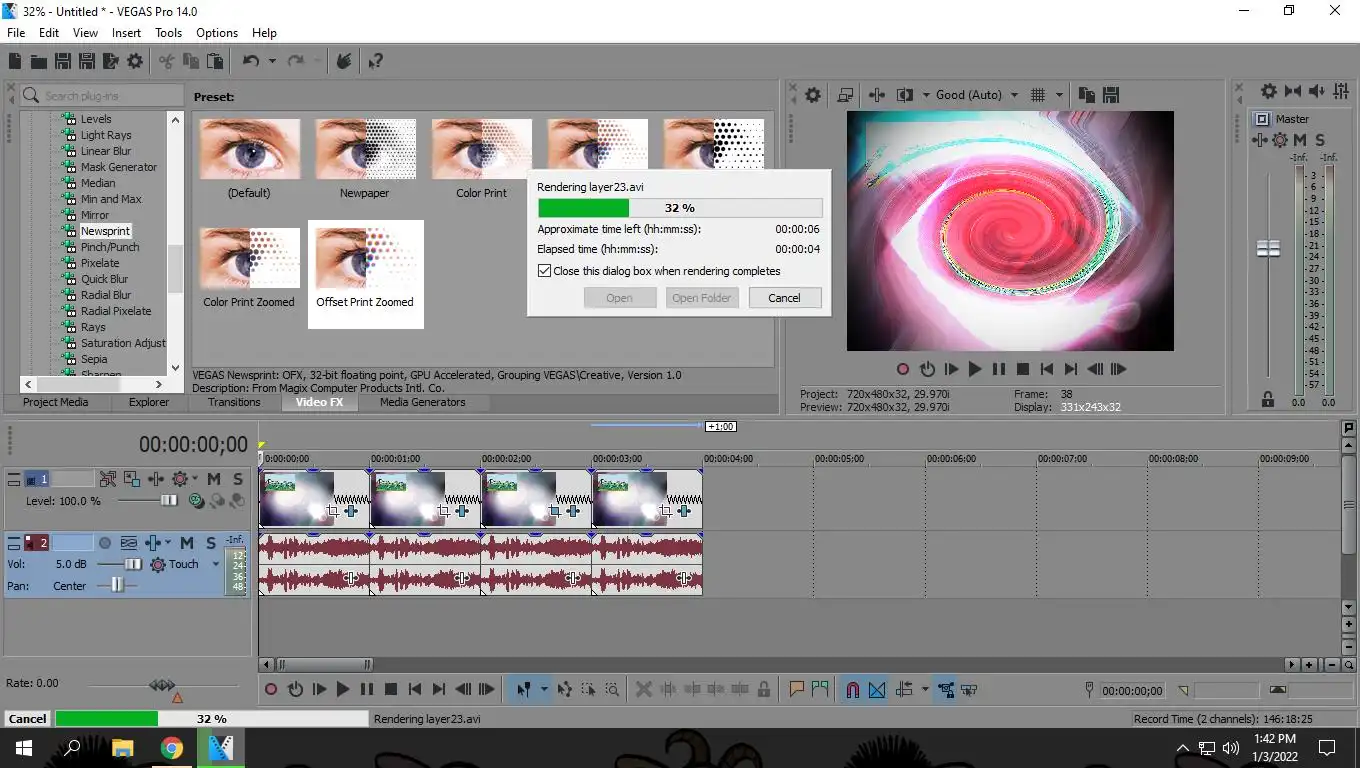Select the Pixelate plug-in
Viewport: 1360px width, 768px height.
pos(100,263)
